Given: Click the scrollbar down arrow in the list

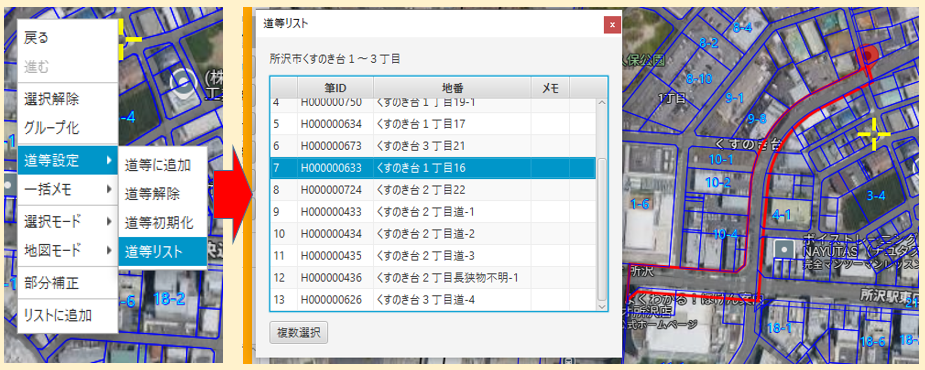Looking at the screenshot, I should [602, 307].
